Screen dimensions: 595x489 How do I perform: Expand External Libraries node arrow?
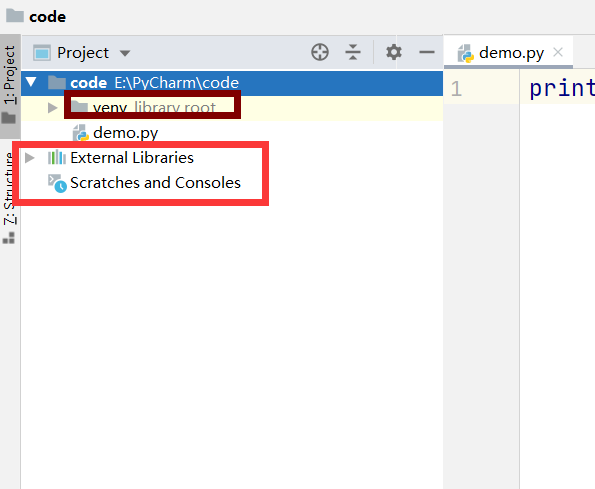[x=29, y=157]
